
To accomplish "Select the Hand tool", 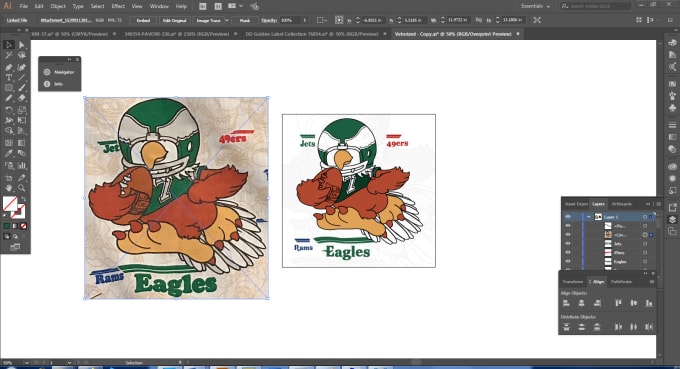I will [8, 188].
